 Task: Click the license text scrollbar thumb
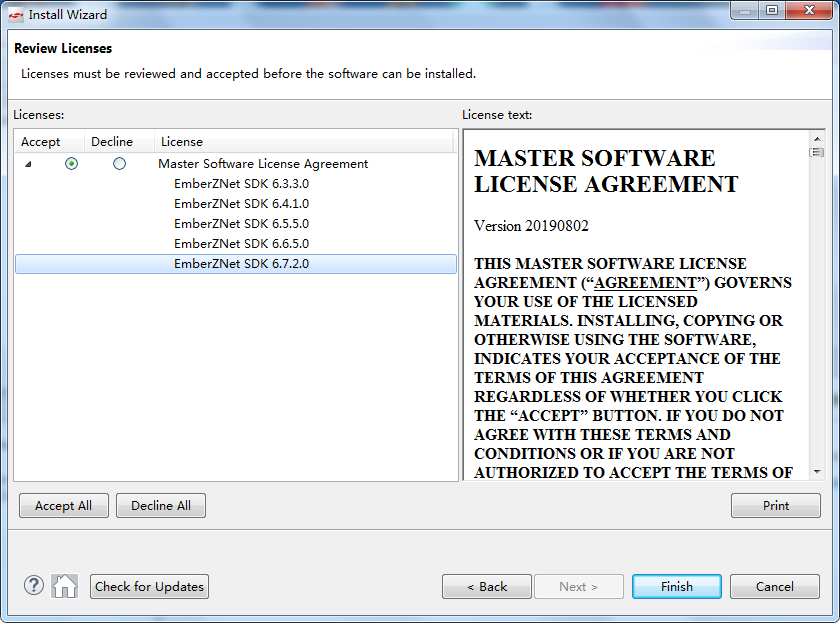point(817,153)
